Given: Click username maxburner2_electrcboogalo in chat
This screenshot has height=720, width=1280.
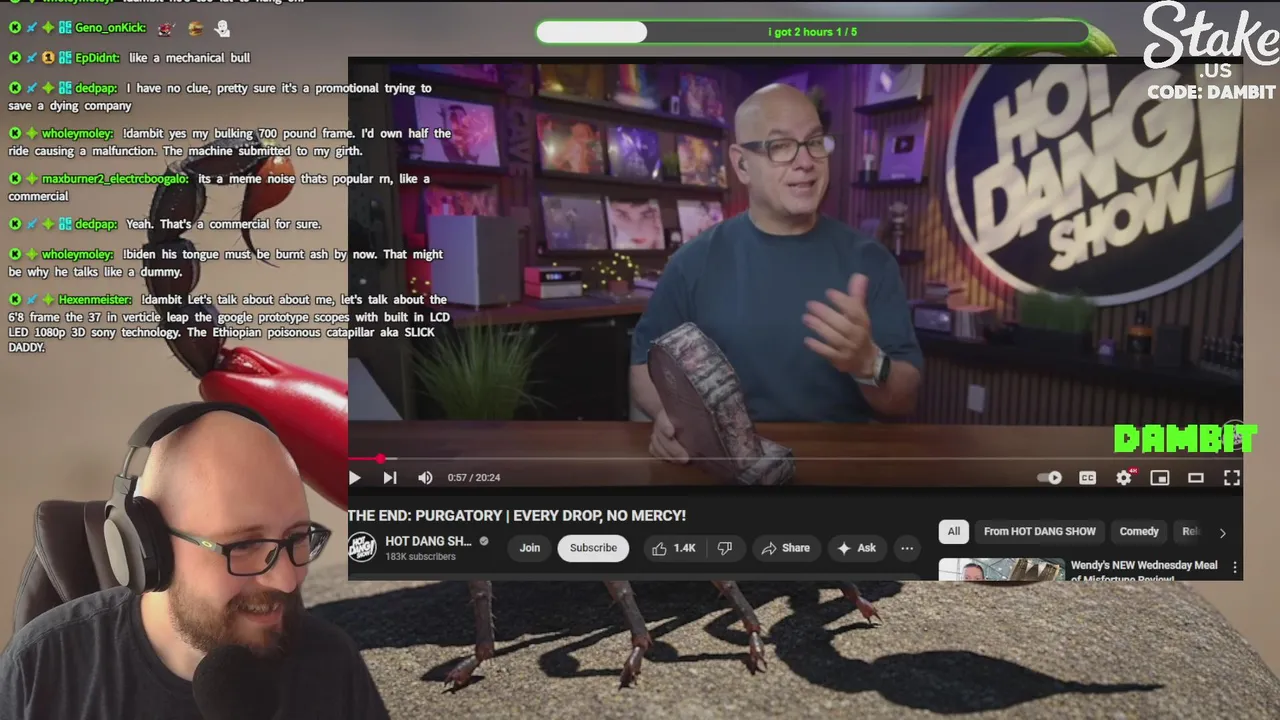Looking at the screenshot, I should [x=115, y=179].
